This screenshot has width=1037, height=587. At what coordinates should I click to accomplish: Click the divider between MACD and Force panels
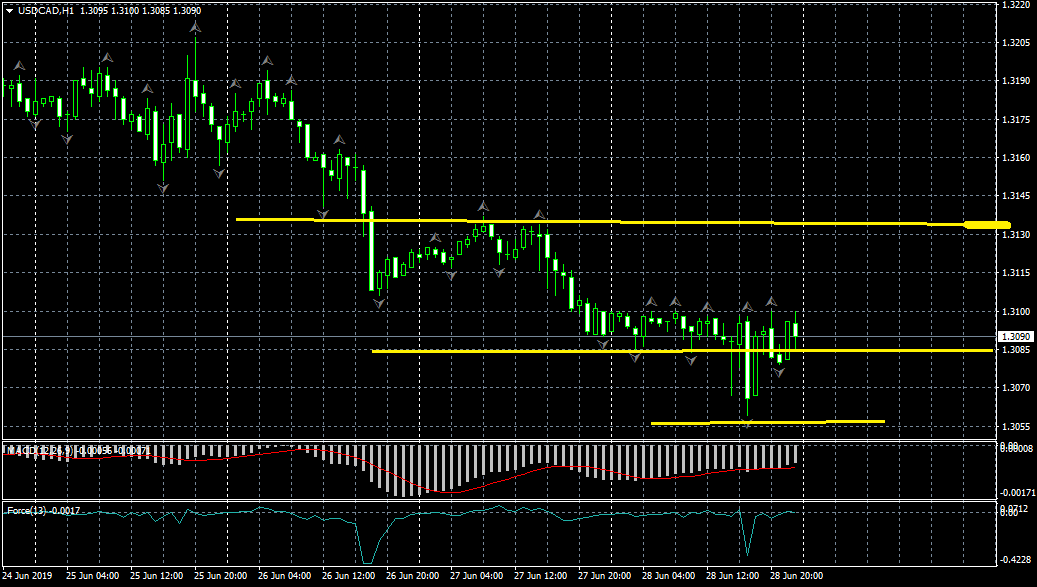500,501
